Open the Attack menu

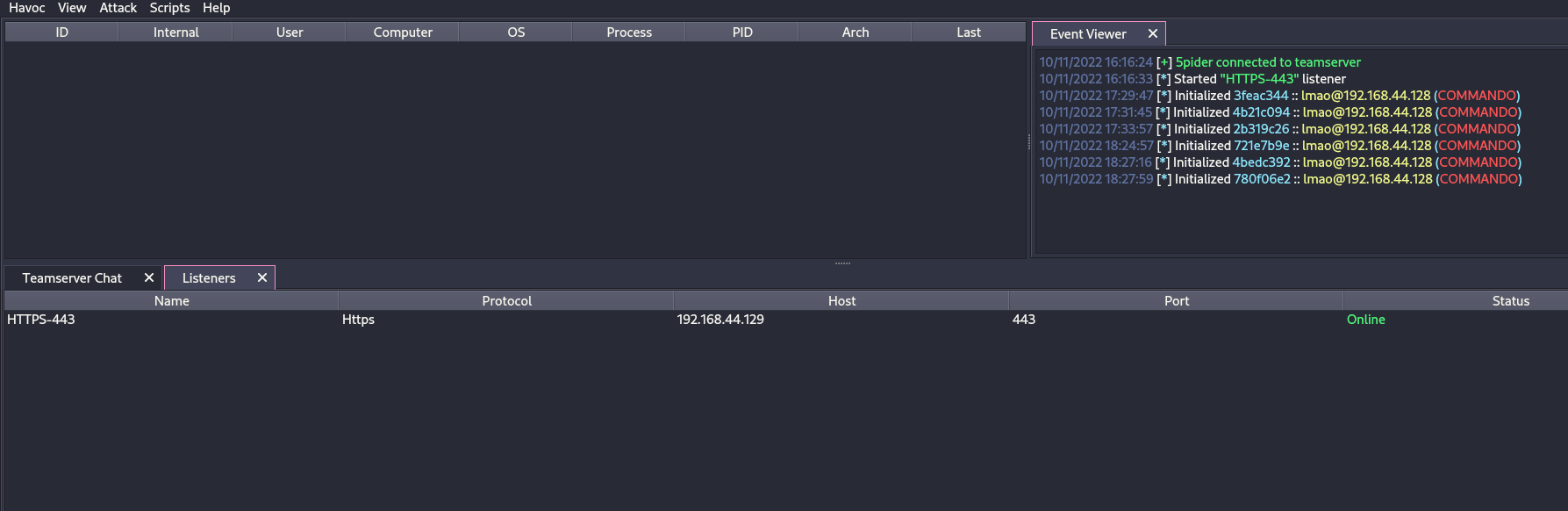pyautogui.click(x=118, y=8)
